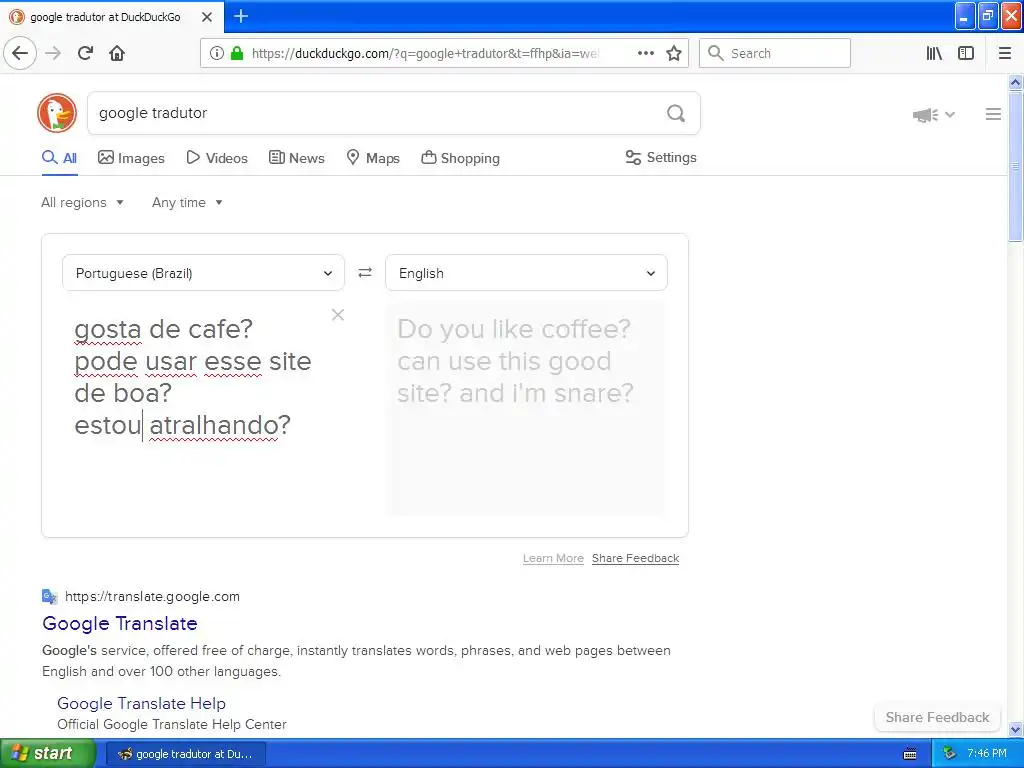This screenshot has height=768, width=1024.
Task: Open page actions three-dots menu
Action: [645, 53]
